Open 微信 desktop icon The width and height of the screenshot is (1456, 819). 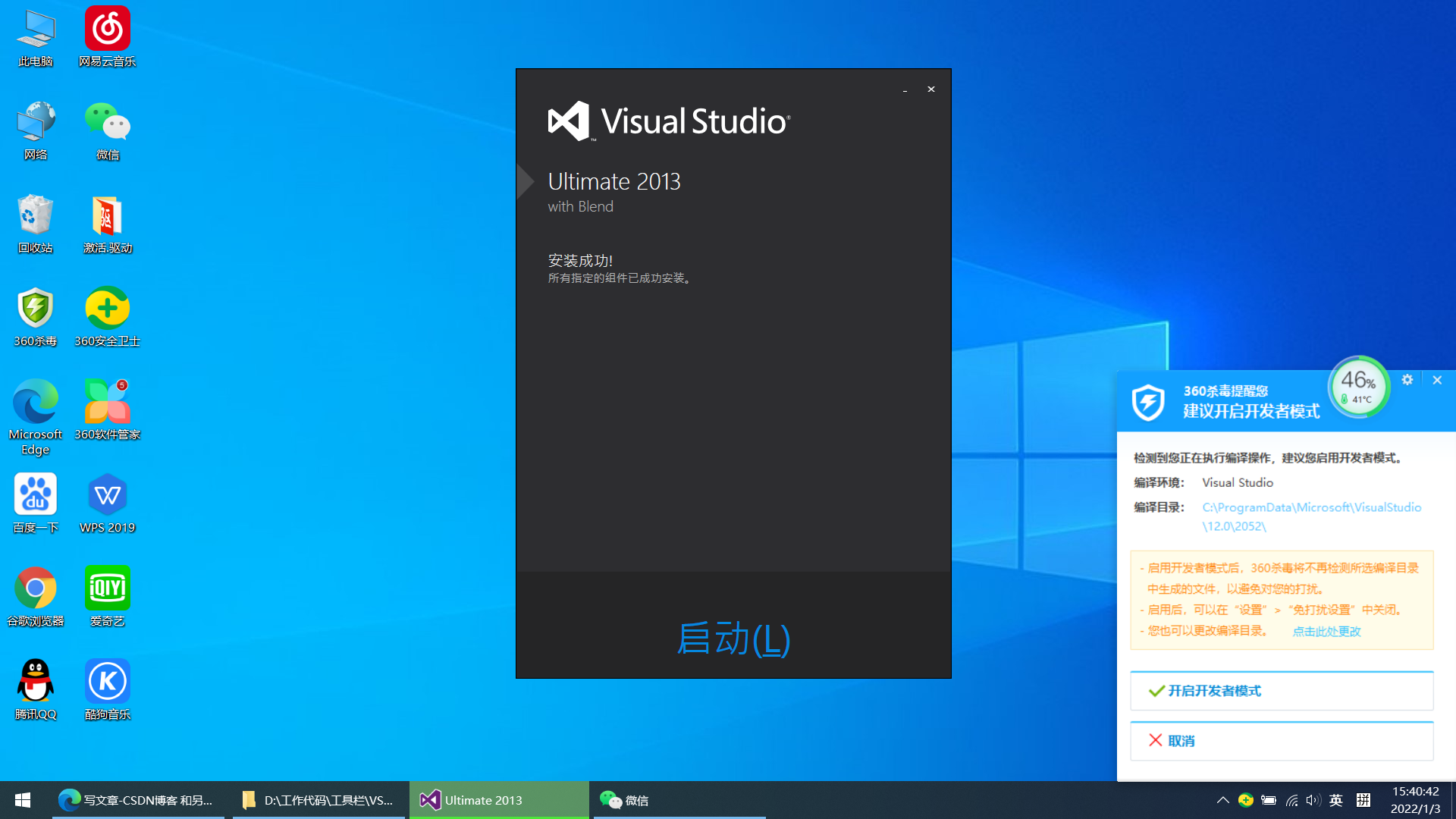click(107, 131)
